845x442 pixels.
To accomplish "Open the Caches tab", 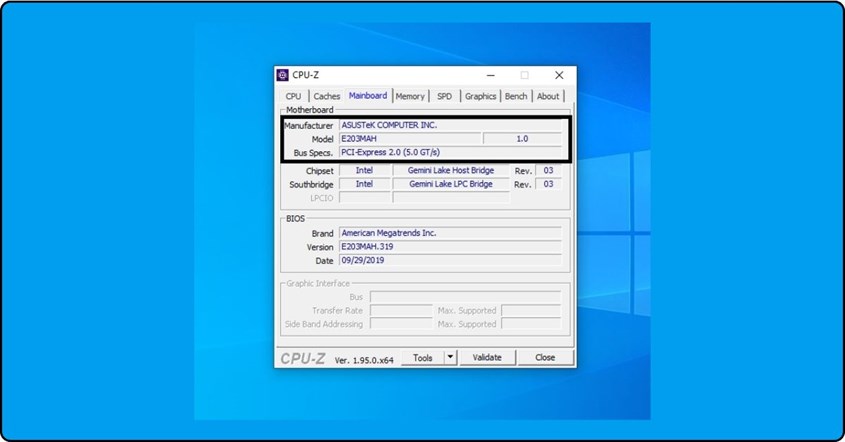I will 327,96.
